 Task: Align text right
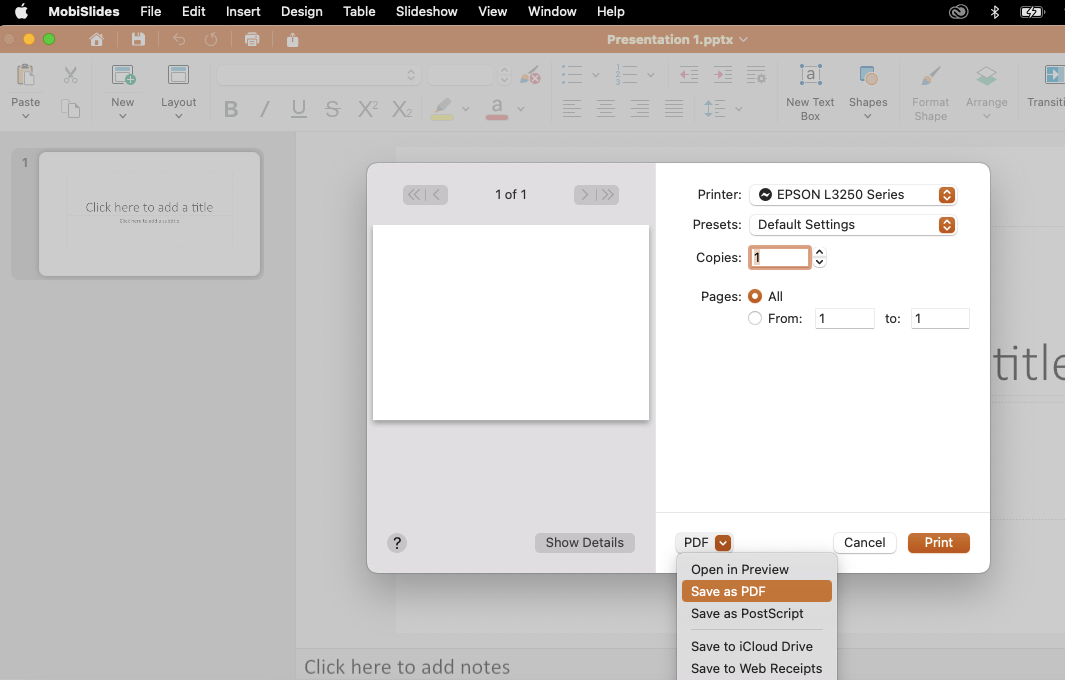click(640, 109)
